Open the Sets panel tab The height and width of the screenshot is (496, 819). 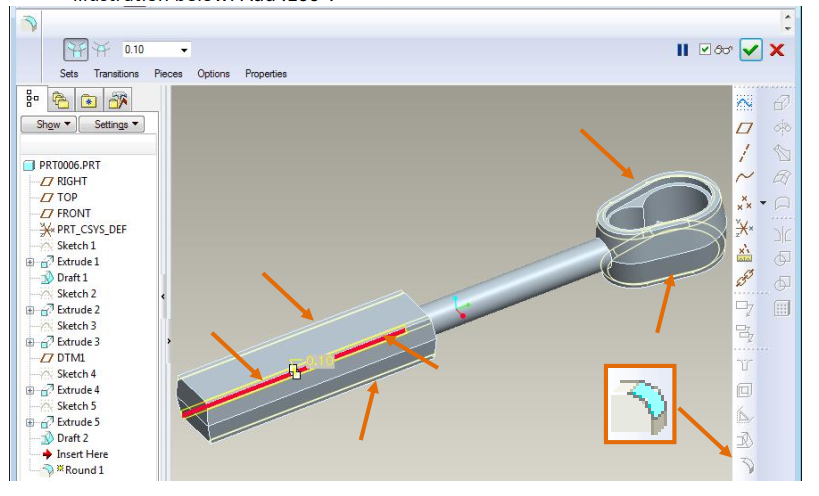click(69, 74)
